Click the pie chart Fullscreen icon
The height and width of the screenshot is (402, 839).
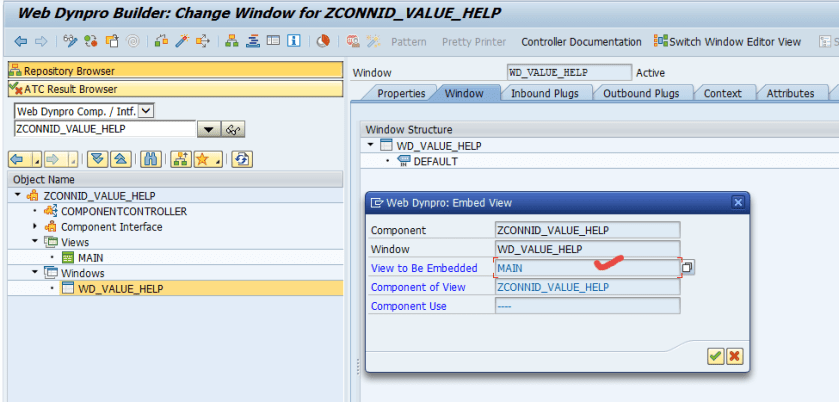click(x=323, y=41)
